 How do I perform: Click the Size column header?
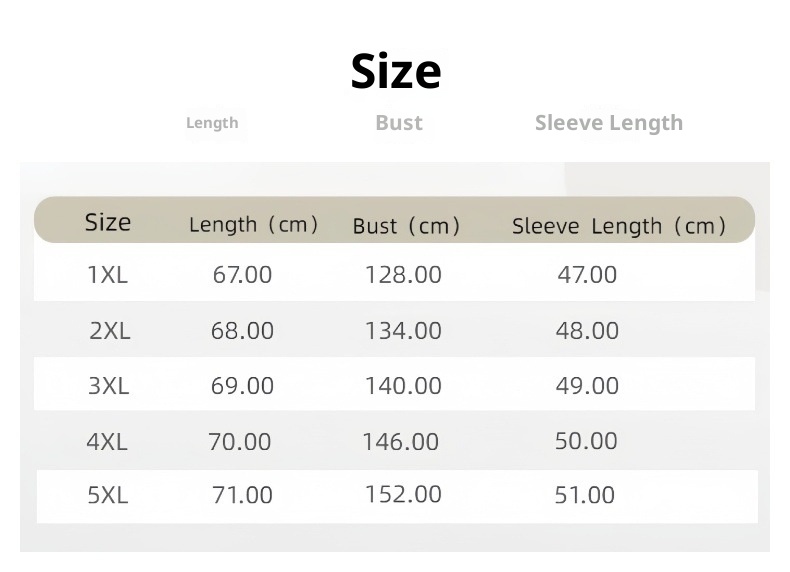tap(108, 222)
